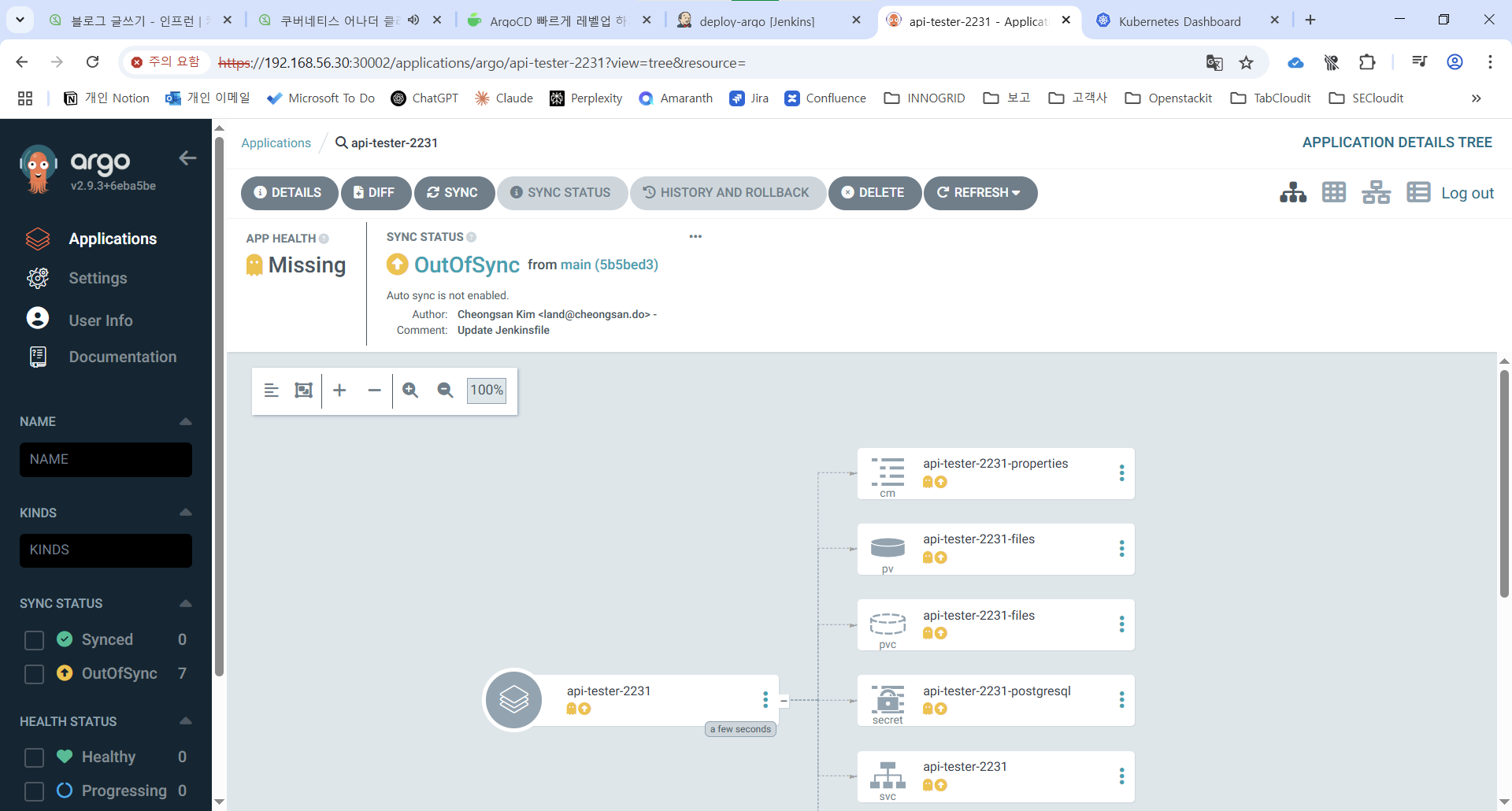Click the Sync Status help icon
This screenshot has width=1512, height=811.
coord(471,237)
